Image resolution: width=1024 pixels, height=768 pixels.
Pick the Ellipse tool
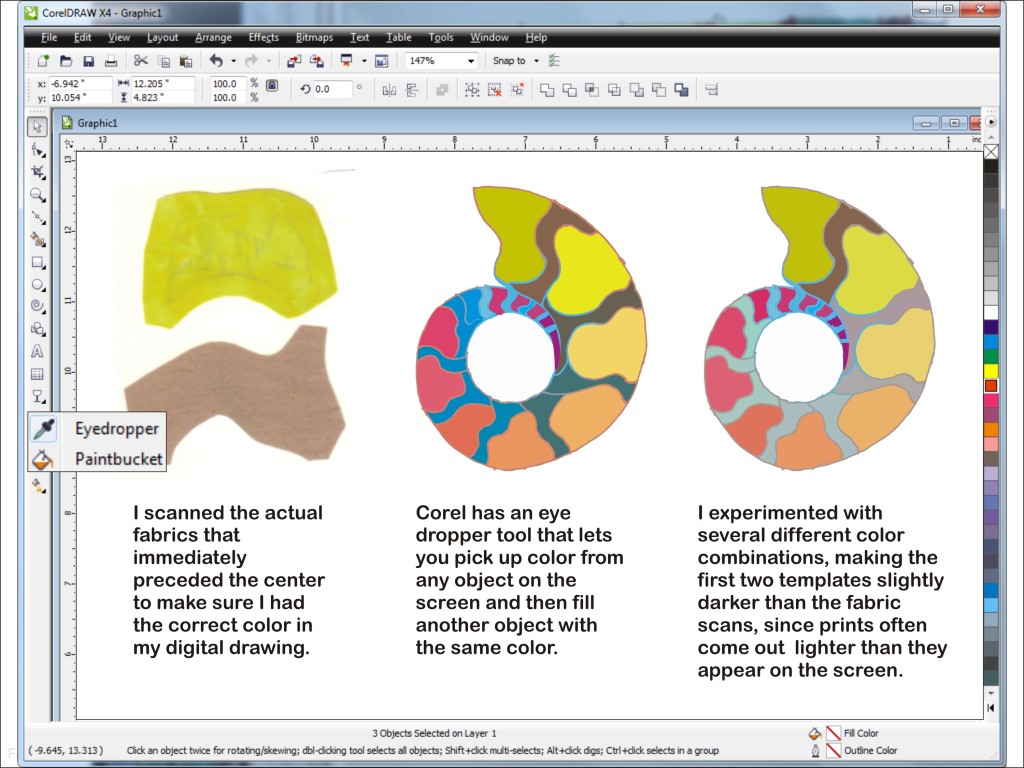click(x=37, y=285)
